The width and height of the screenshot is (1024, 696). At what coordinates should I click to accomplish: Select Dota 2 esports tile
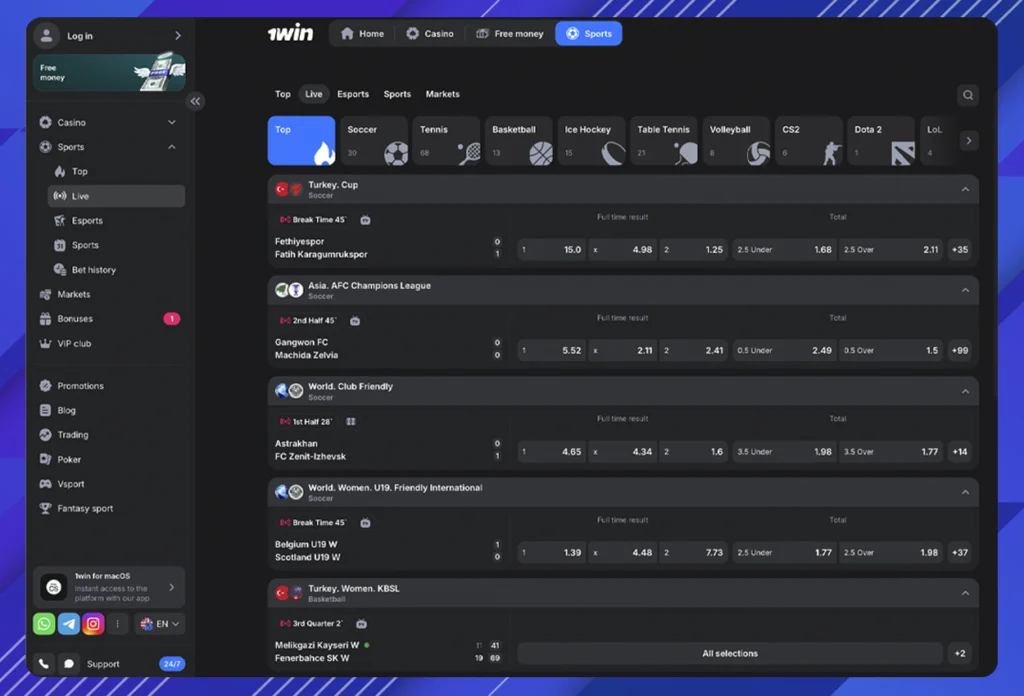[882, 140]
